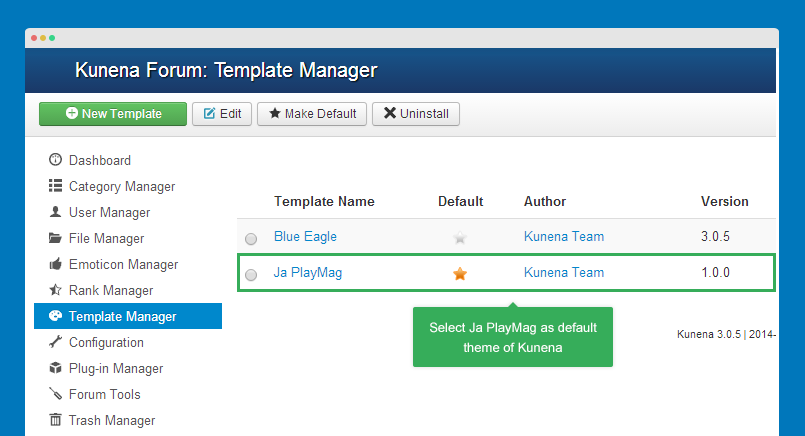The width and height of the screenshot is (805, 436).
Task: Open the Blue Eagle row's Kunena Team link
Action: pos(564,236)
